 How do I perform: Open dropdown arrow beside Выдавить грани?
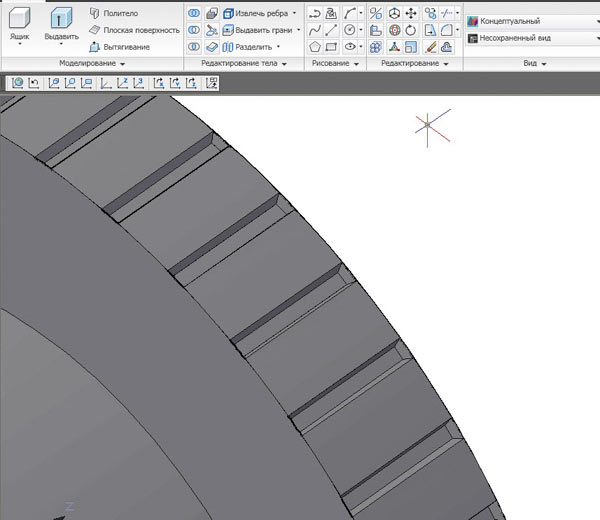(x=298, y=30)
